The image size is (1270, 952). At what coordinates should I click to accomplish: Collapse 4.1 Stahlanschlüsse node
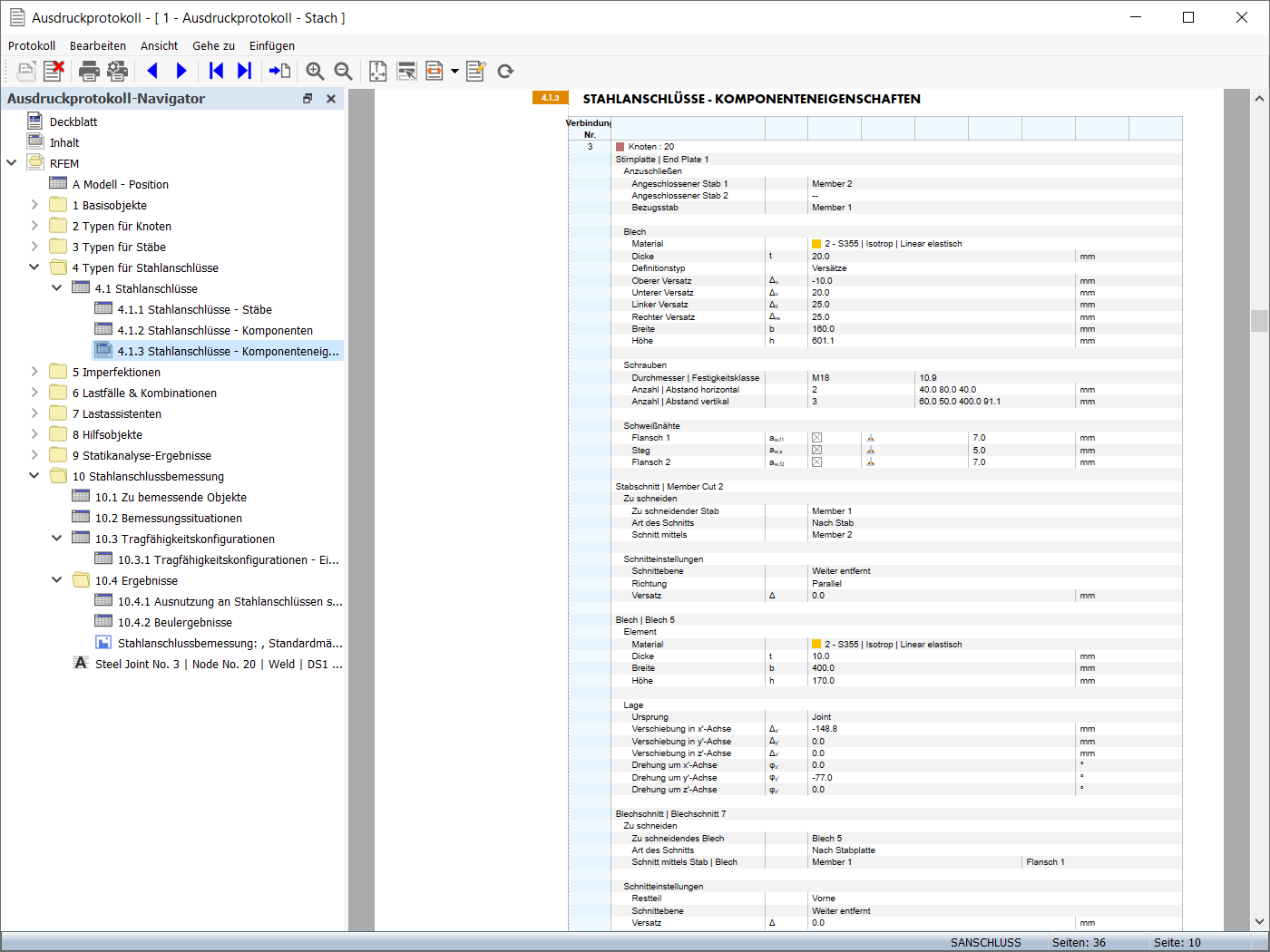coord(57,288)
